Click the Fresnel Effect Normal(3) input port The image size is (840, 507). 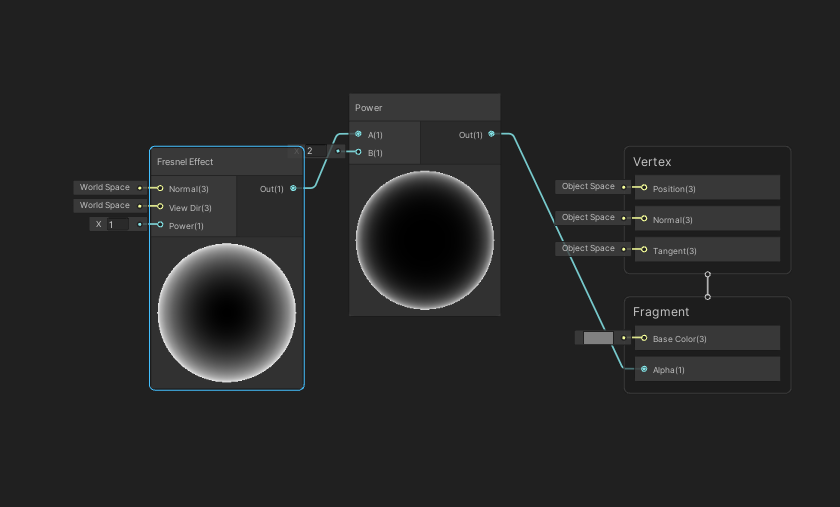(160, 188)
